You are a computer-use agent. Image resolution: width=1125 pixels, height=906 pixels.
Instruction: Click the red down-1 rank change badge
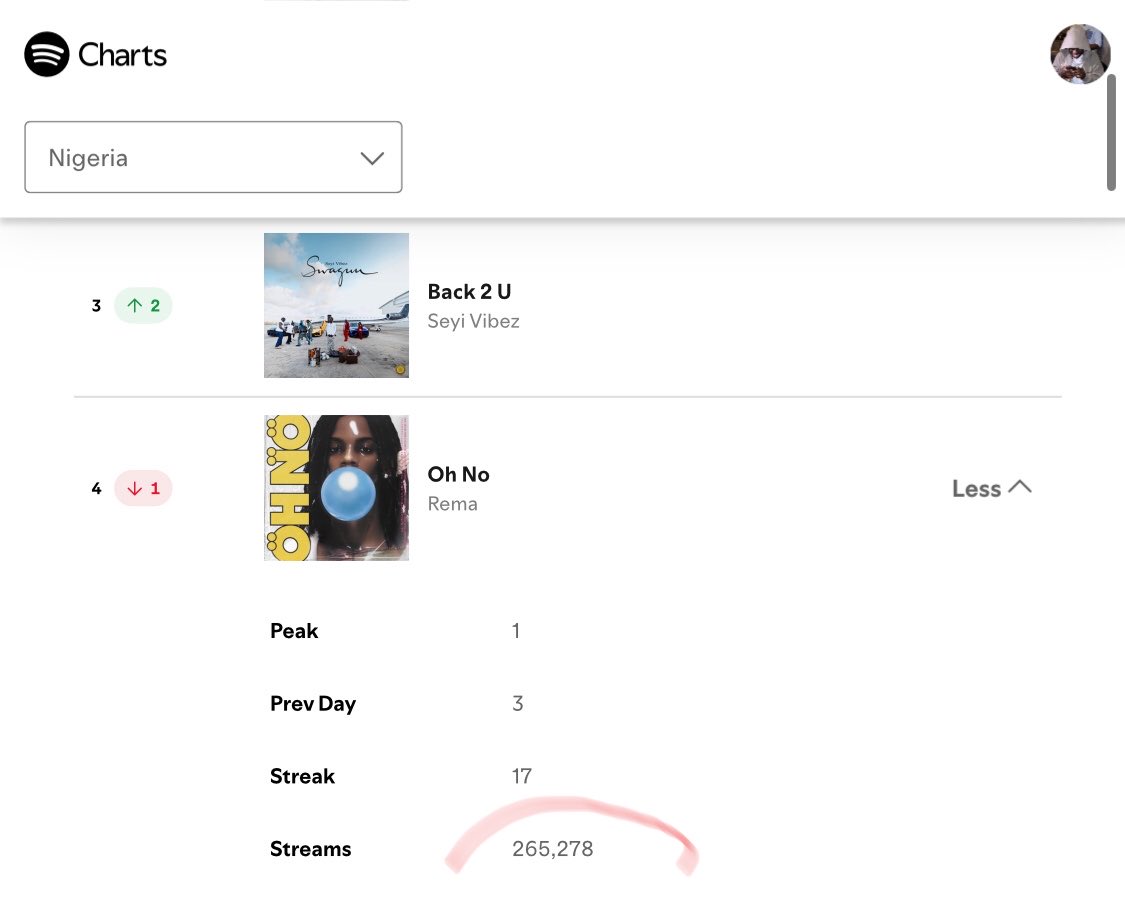click(x=143, y=489)
